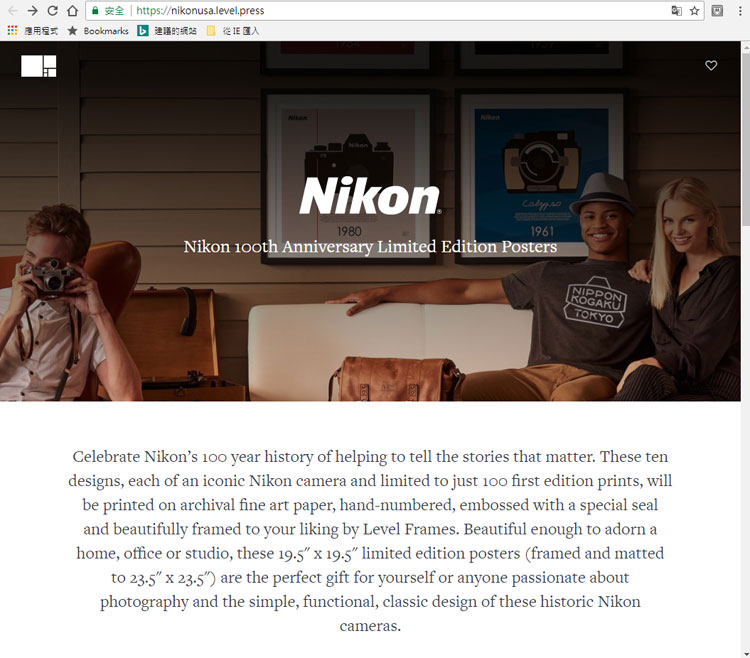Click the vertical scrollbar thumb
The image size is (750, 658).
pos(745,138)
